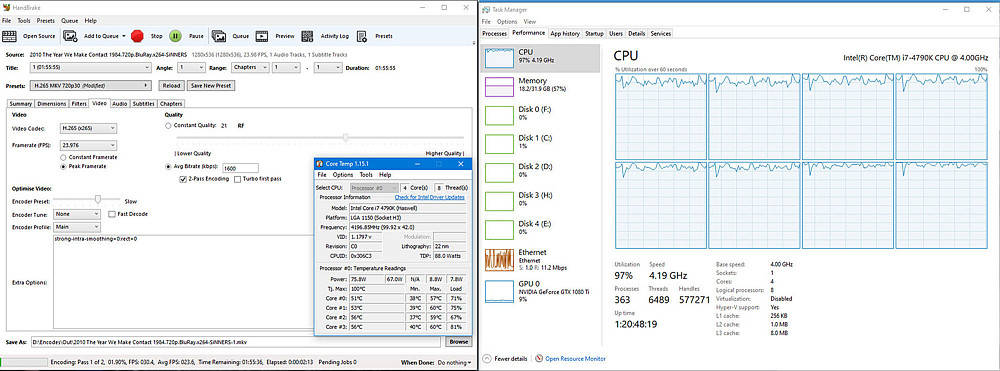The height and width of the screenshot is (371, 1000).
Task: Switch to the Filters tab
Action: tap(79, 103)
